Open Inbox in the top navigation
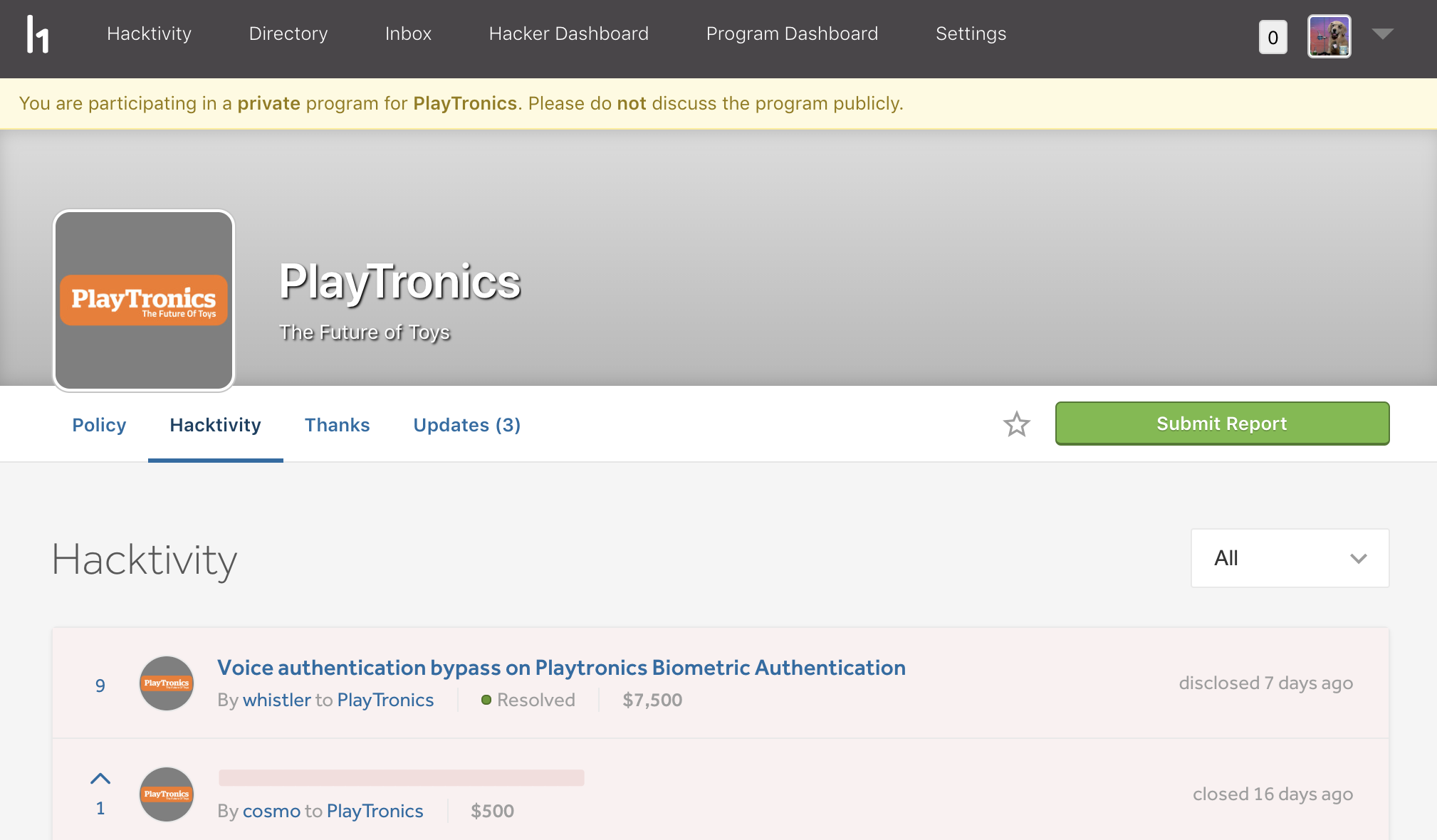Viewport: 1437px width, 840px height. (408, 33)
